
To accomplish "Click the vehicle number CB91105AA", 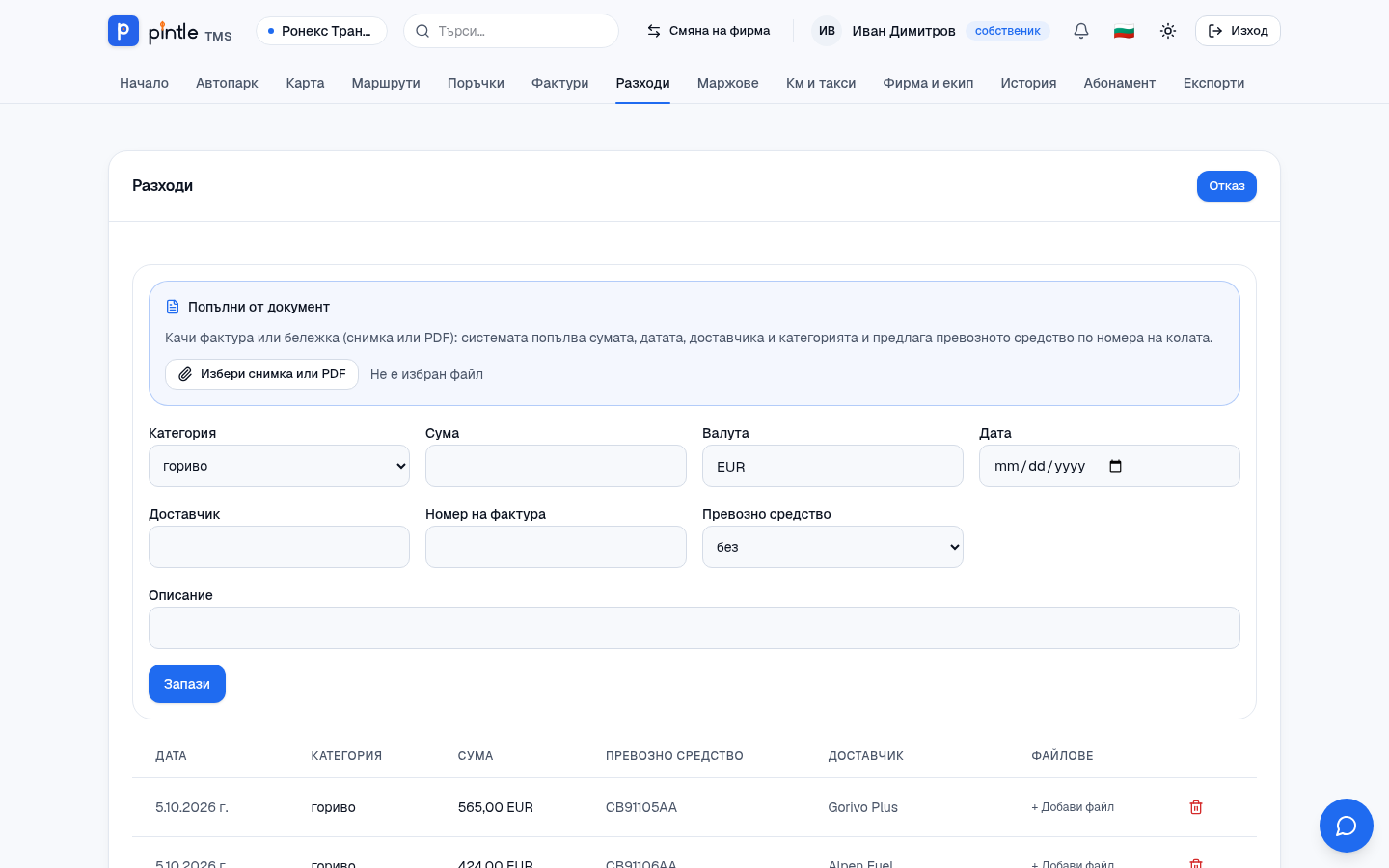I will point(641,807).
